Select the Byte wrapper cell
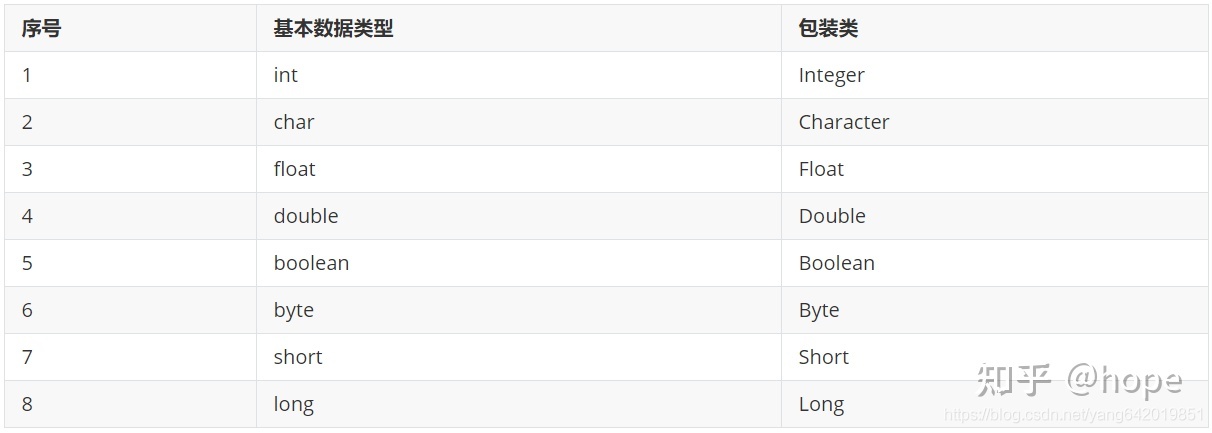The image size is (1212, 433). click(818, 310)
